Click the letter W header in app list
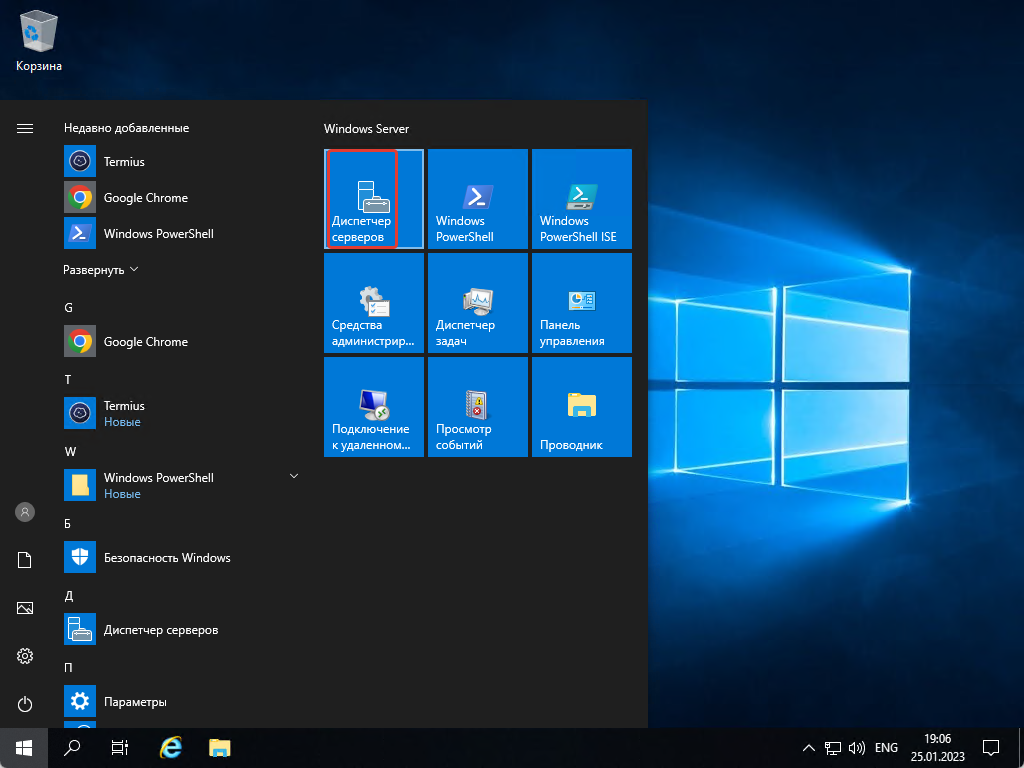The width and height of the screenshot is (1024, 768). 70,451
